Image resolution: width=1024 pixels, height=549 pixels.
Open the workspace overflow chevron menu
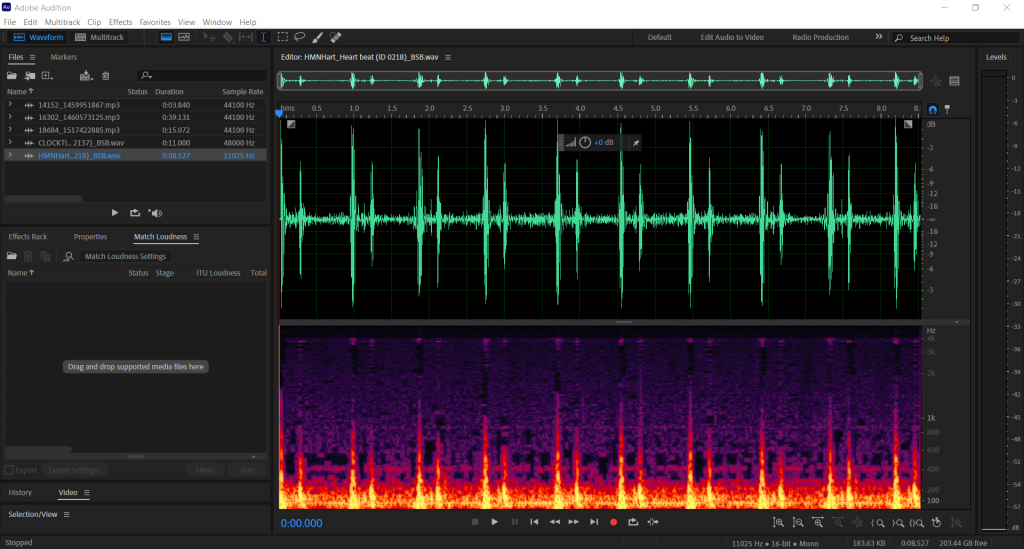pyautogui.click(x=879, y=37)
